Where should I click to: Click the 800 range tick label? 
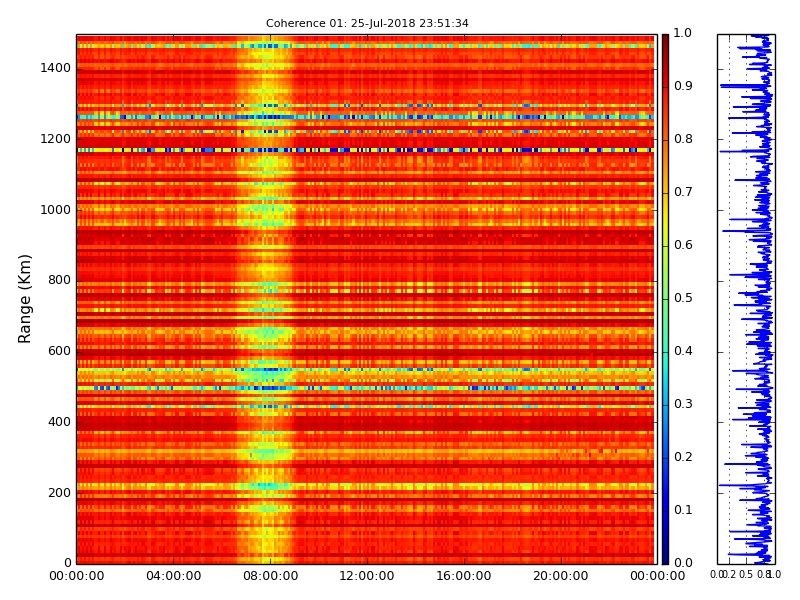(x=59, y=280)
